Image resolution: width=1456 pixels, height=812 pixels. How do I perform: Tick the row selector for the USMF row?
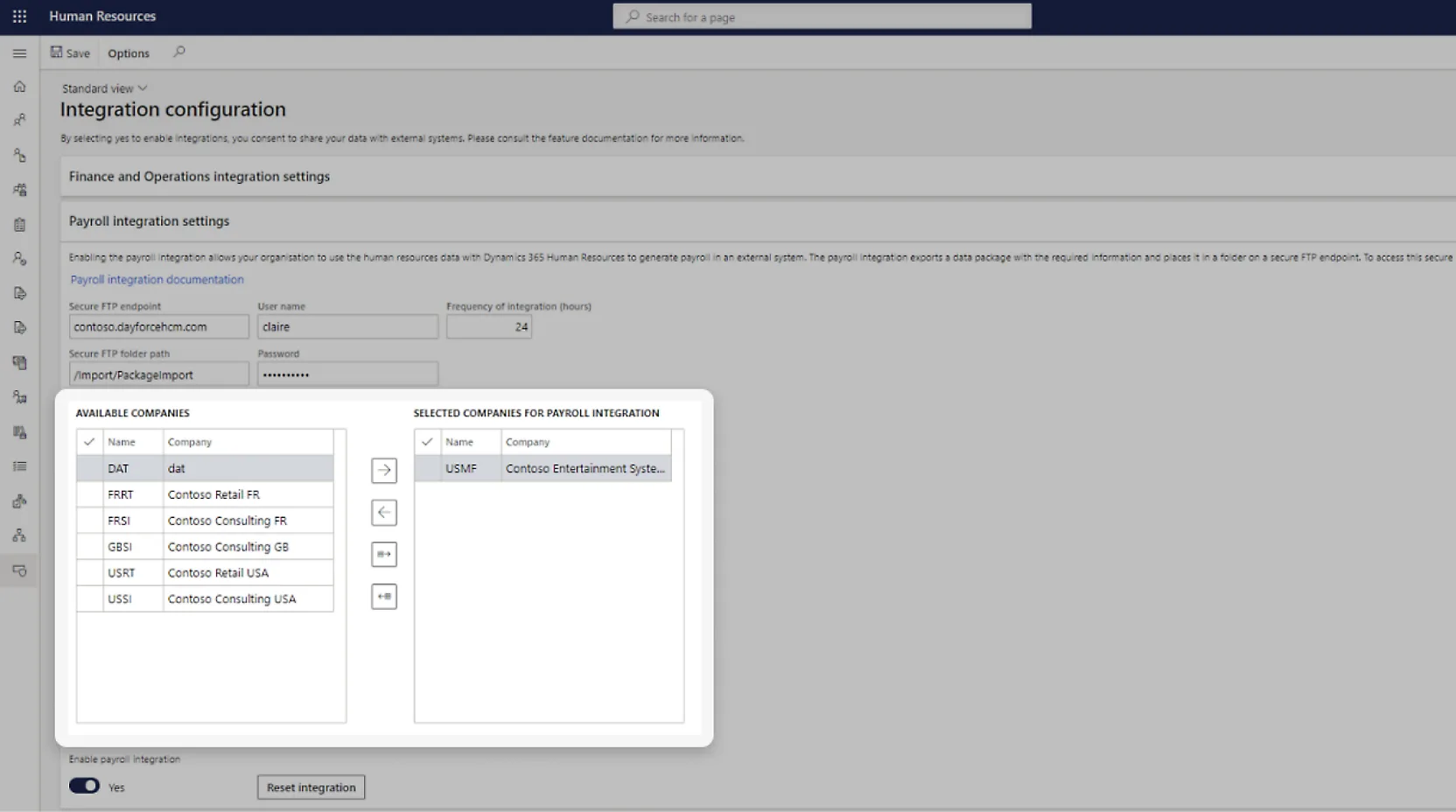click(x=428, y=468)
